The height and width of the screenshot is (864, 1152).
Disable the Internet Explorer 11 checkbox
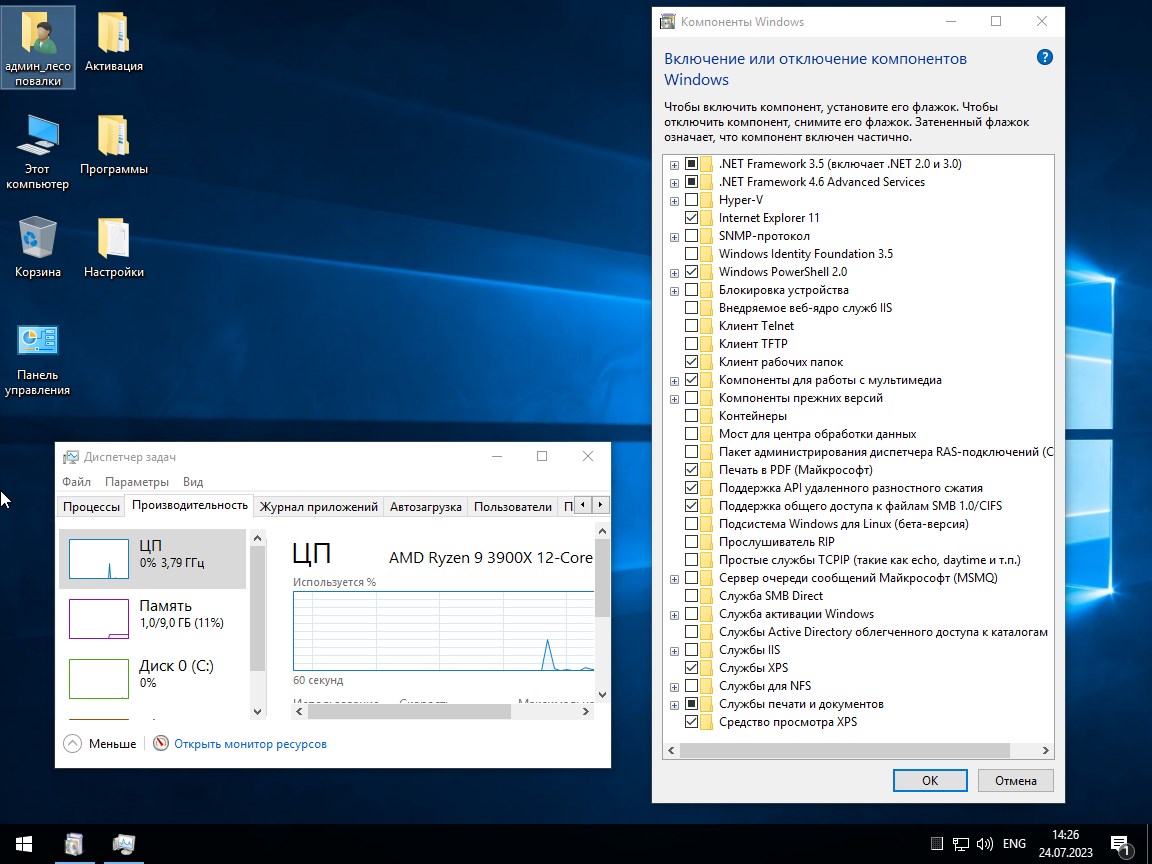[691, 217]
